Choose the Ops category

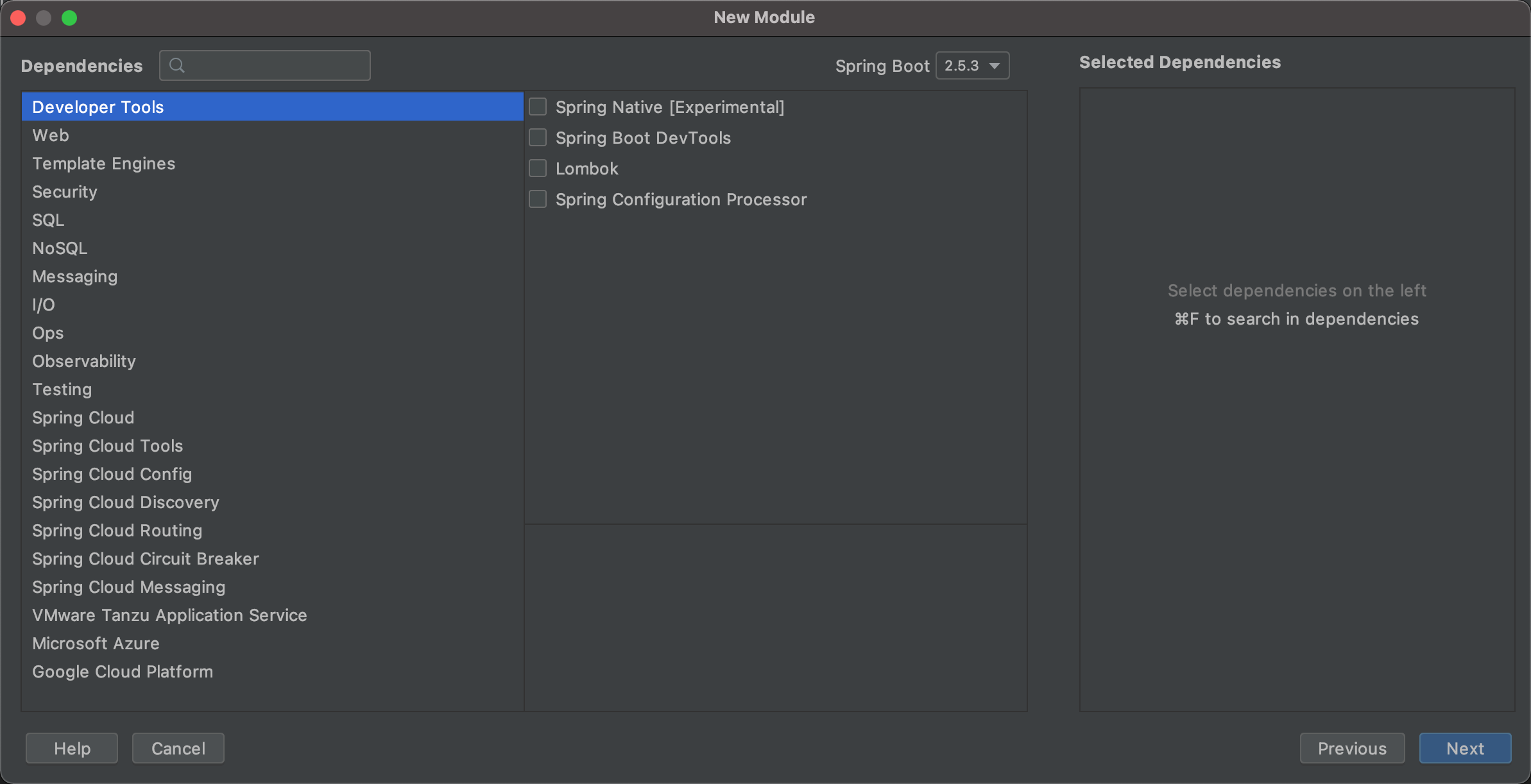(x=273, y=332)
